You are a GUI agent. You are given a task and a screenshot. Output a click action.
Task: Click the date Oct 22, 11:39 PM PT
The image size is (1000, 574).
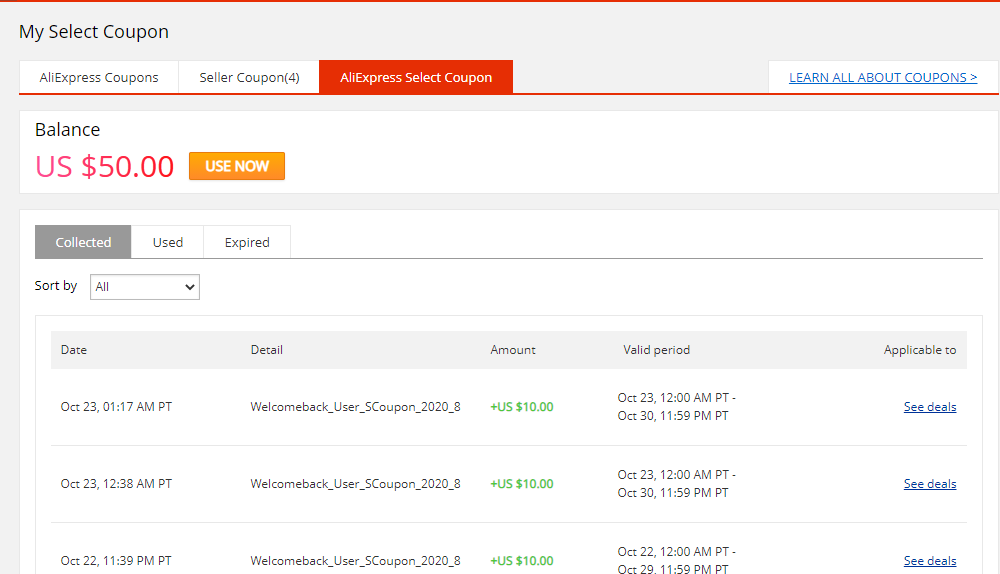point(116,561)
